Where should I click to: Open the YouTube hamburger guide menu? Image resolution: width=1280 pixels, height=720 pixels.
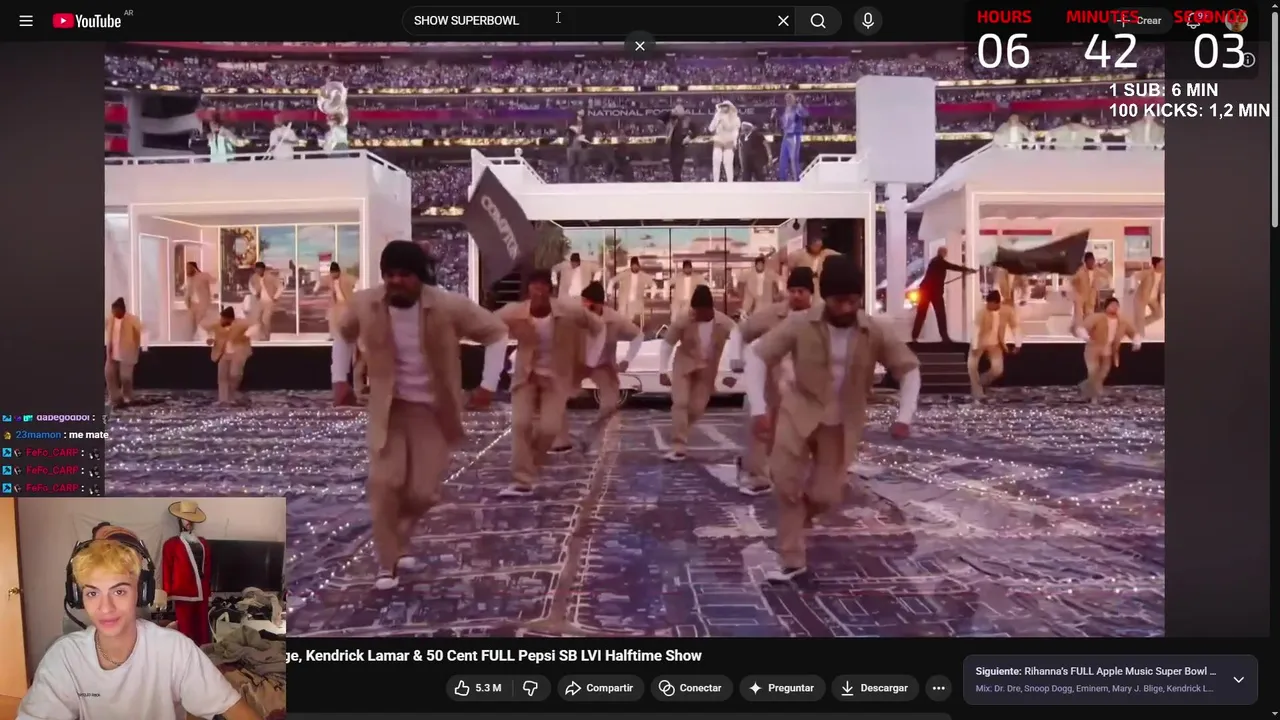[x=26, y=20]
